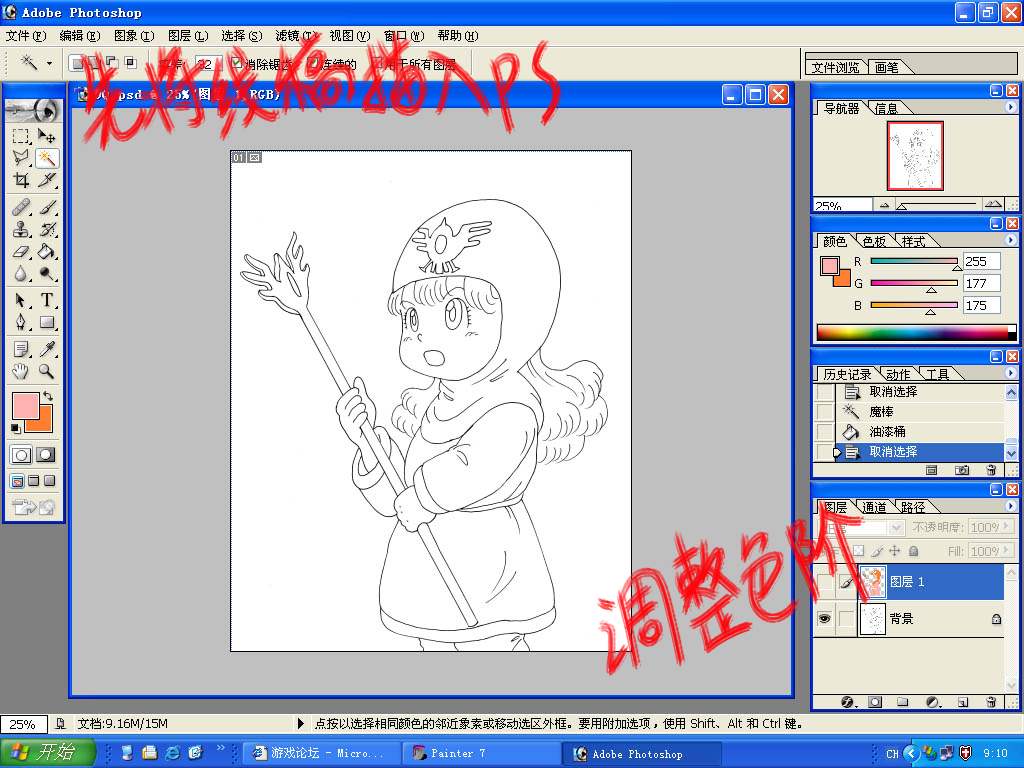Select the Eyedropper tool
The width and height of the screenshot is (1024, 768).
46,349
